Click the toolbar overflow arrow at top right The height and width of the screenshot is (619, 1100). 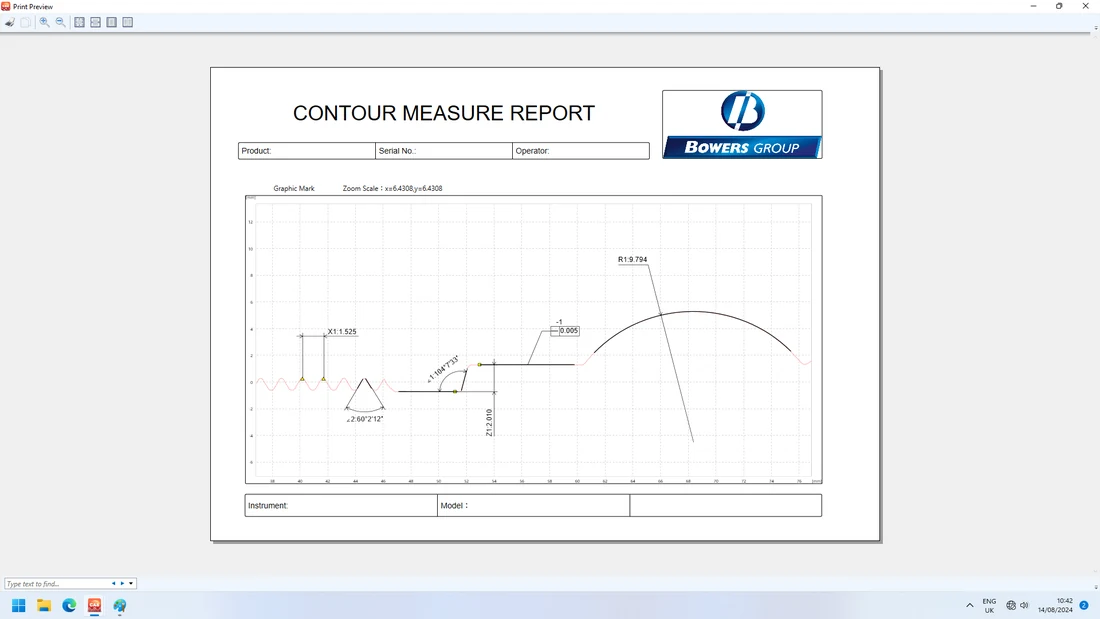(x=1096, y=28)
